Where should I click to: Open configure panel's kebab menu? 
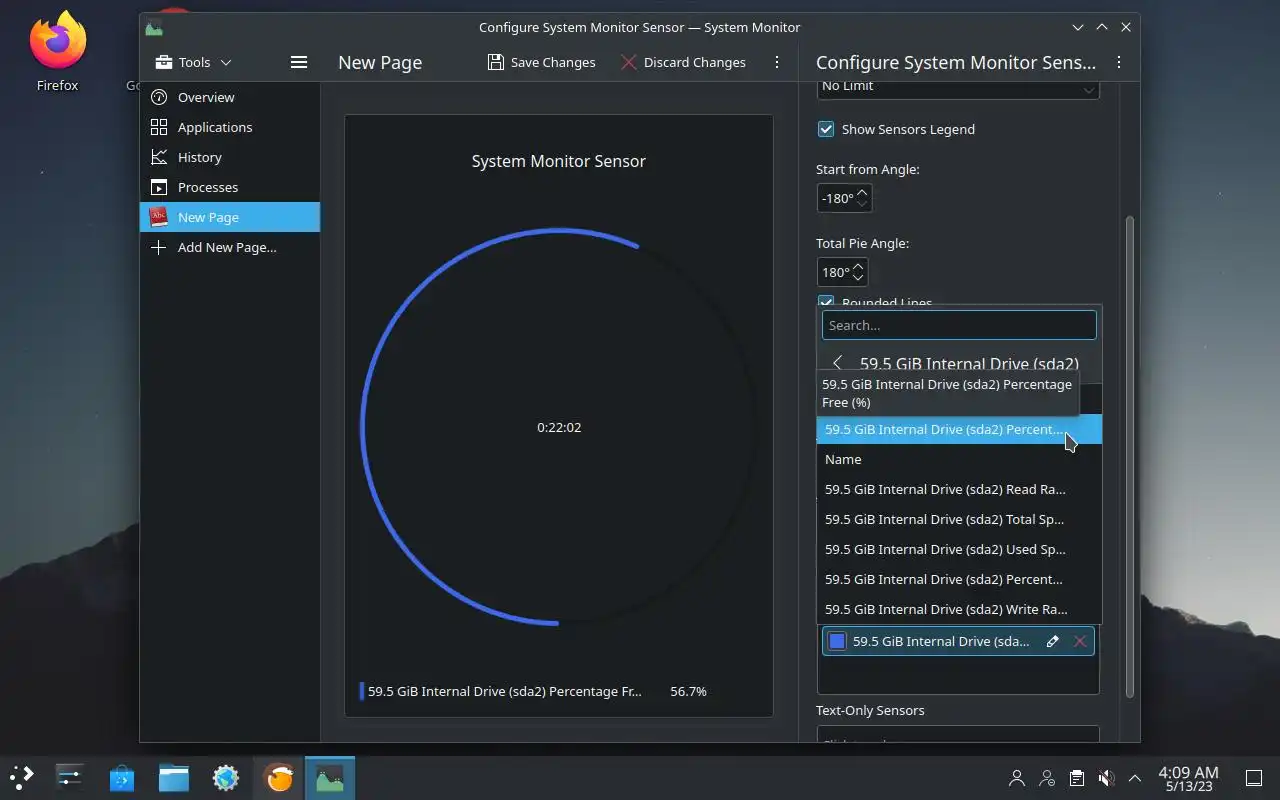coord(1119,62)
